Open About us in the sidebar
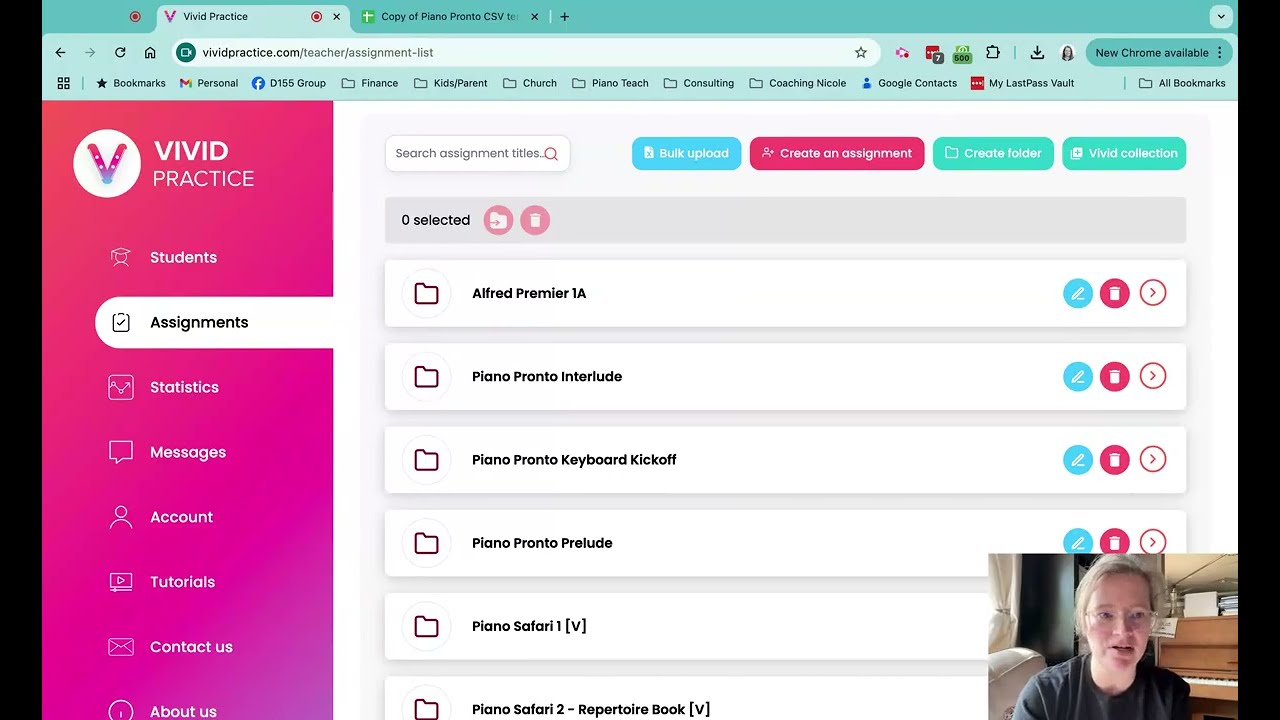This screenshot has height=720, width=1280. pyautogui.click(x=183, y=711)
